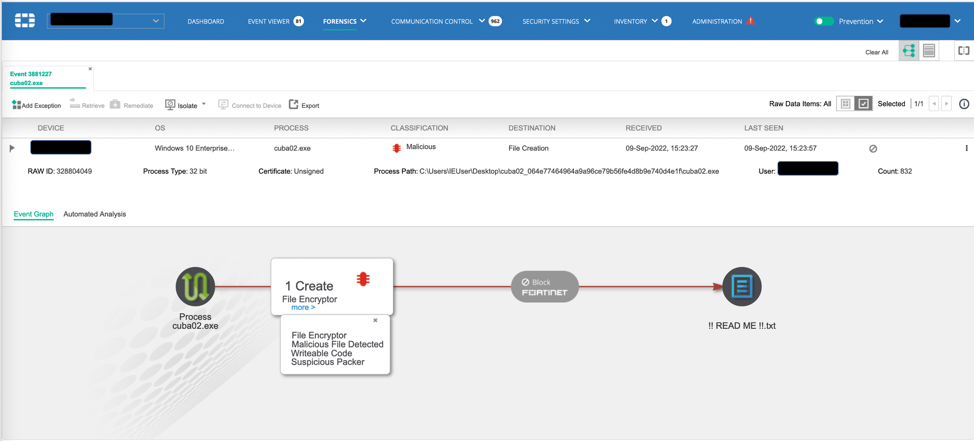Toggle the Prevention mode switch
This screenshot has width=974, height=441.
coord(824,21)
